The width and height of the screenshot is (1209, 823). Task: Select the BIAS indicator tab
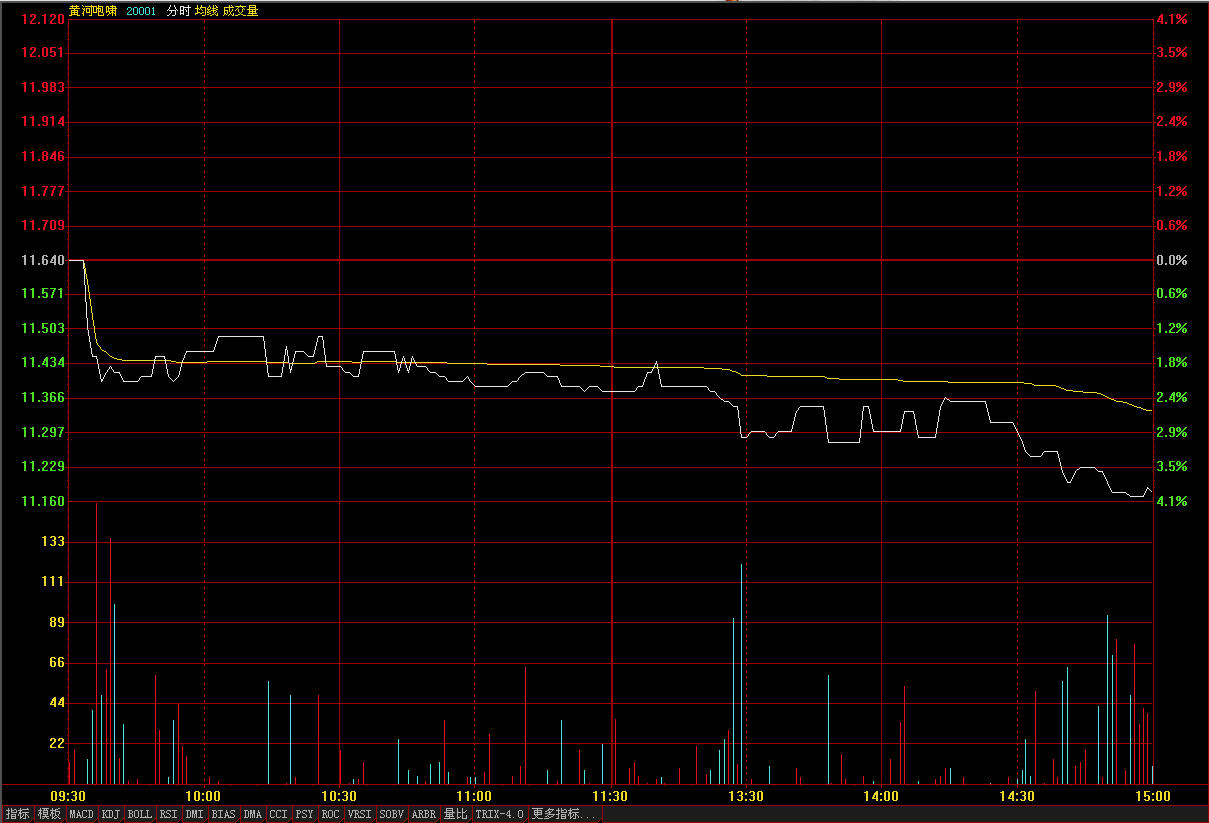pyautogui.click(x=224, y=814)
